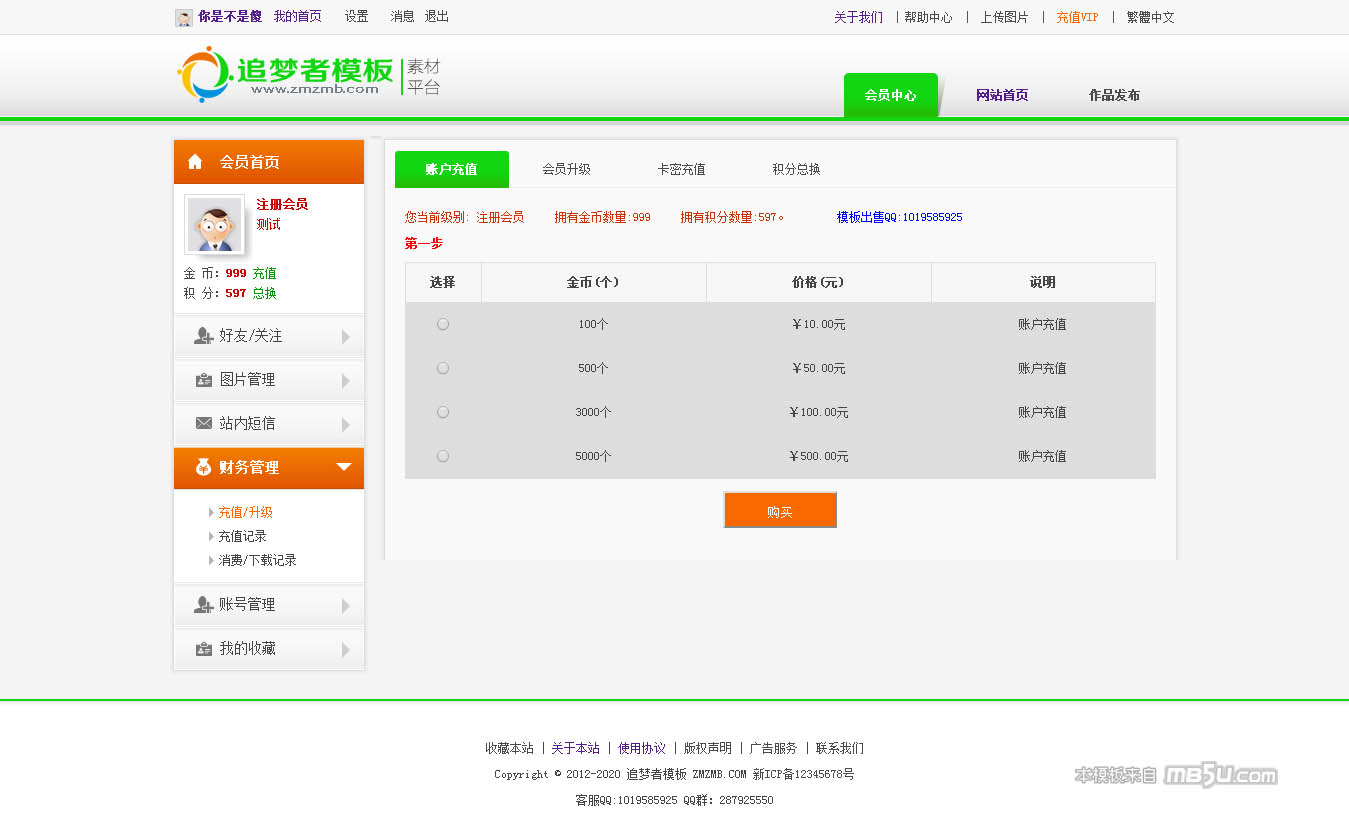
Task: Click the small user avatar in top bar
Action: pyautogui.click(x=184, y=18)
